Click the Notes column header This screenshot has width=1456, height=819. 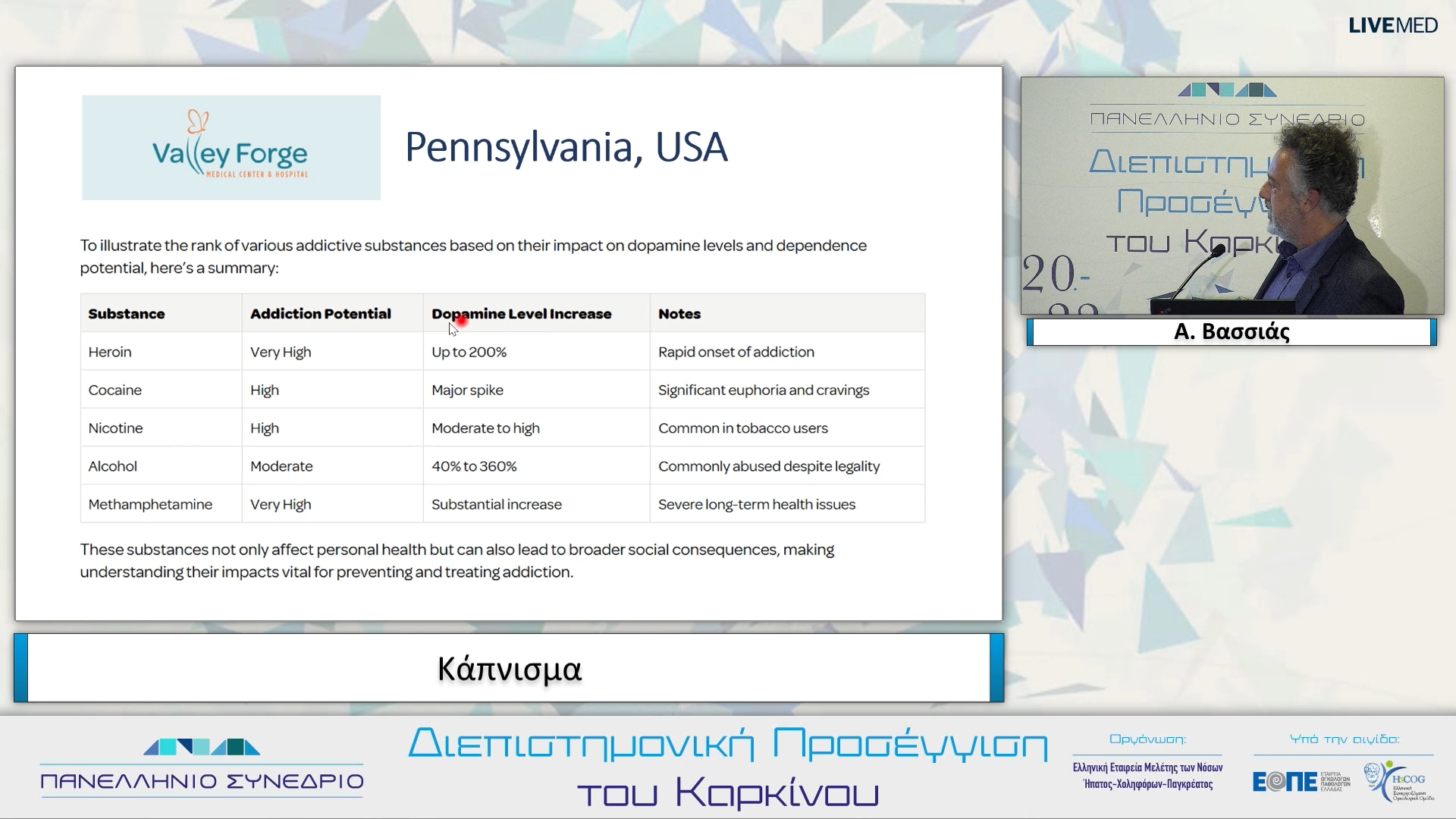coord(679,314)
